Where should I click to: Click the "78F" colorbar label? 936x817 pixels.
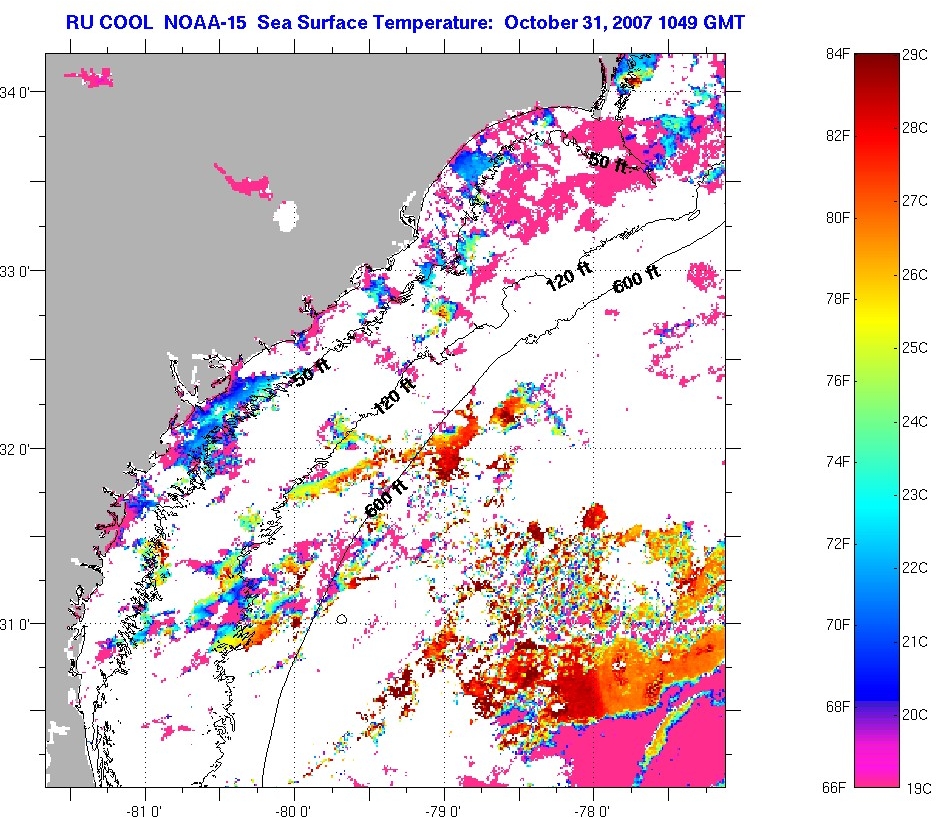pos(838,299)
